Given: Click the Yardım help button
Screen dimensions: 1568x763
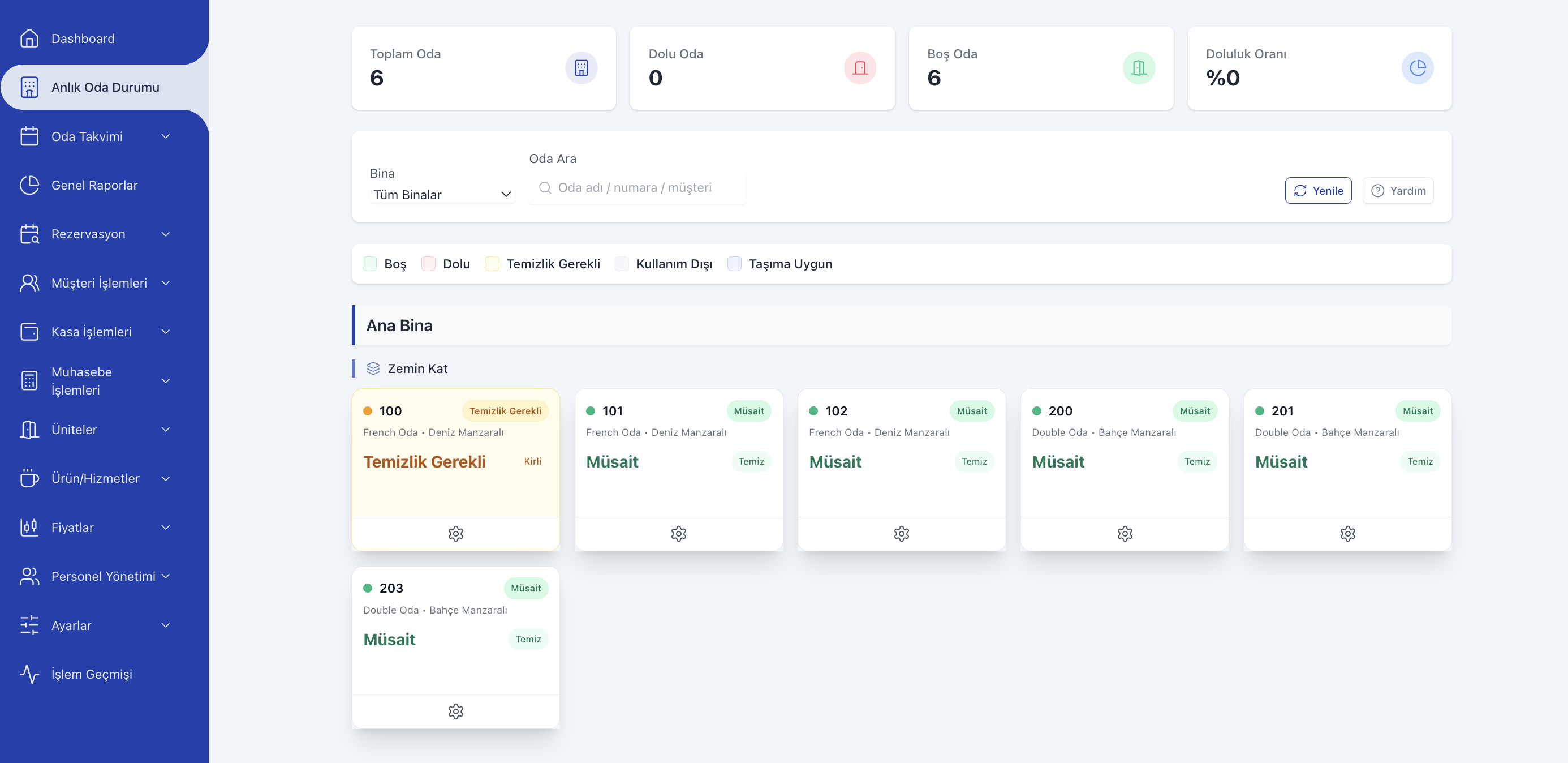Looking at the screenshot, I should coord(1398,191).
